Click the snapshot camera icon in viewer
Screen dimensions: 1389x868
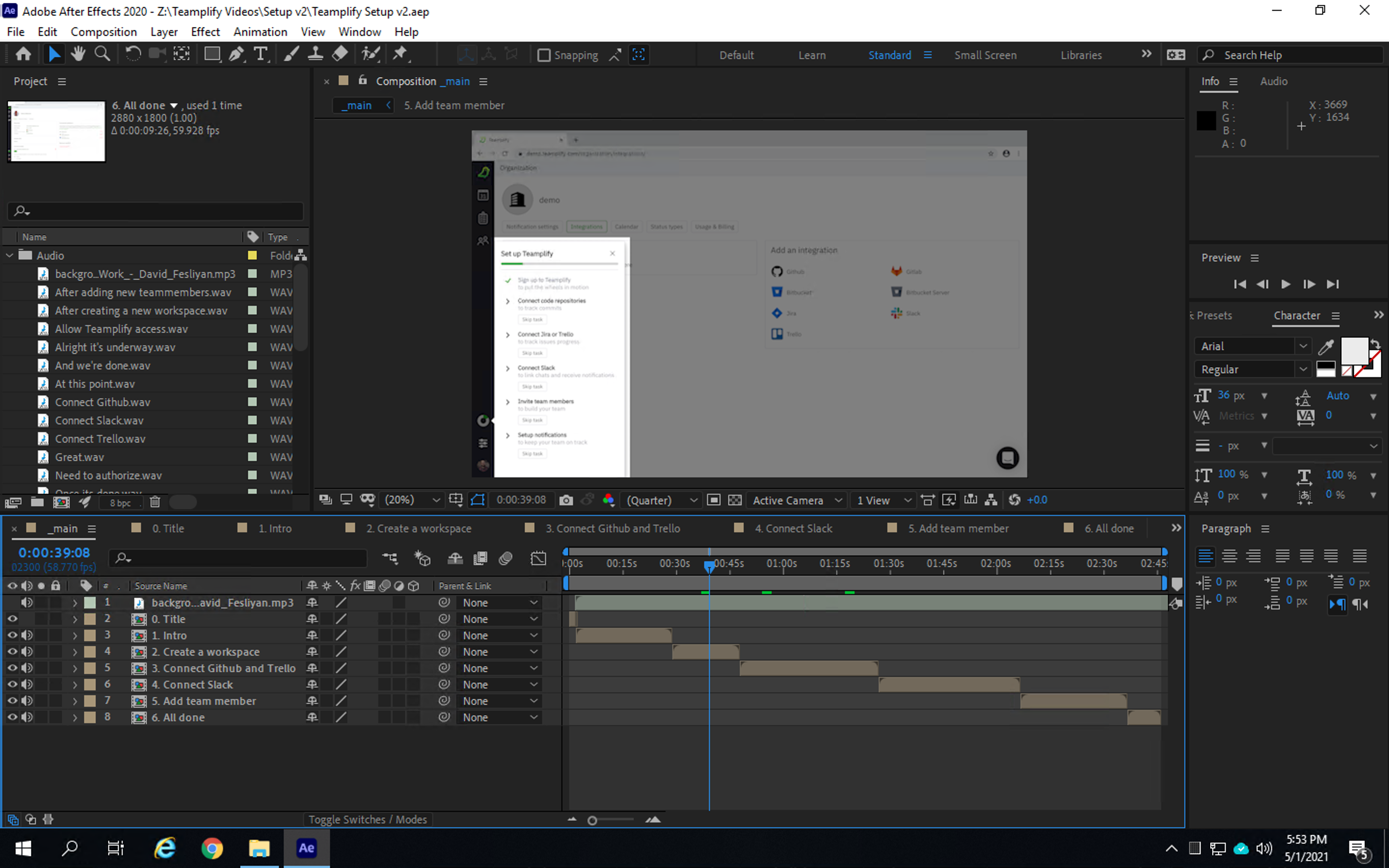pos(566,500)
